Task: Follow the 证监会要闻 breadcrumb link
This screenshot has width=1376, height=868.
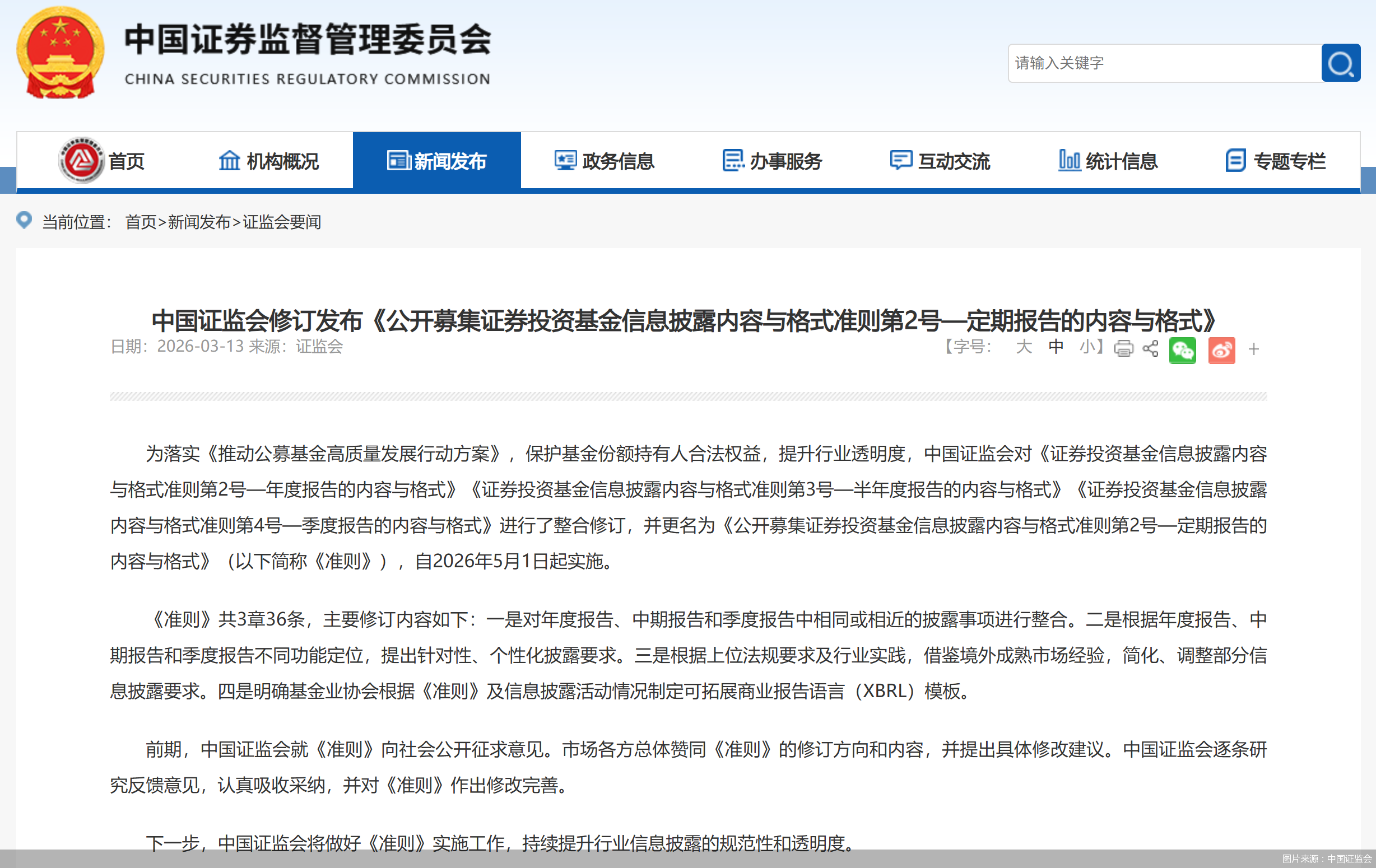Action: pos(281,222)
